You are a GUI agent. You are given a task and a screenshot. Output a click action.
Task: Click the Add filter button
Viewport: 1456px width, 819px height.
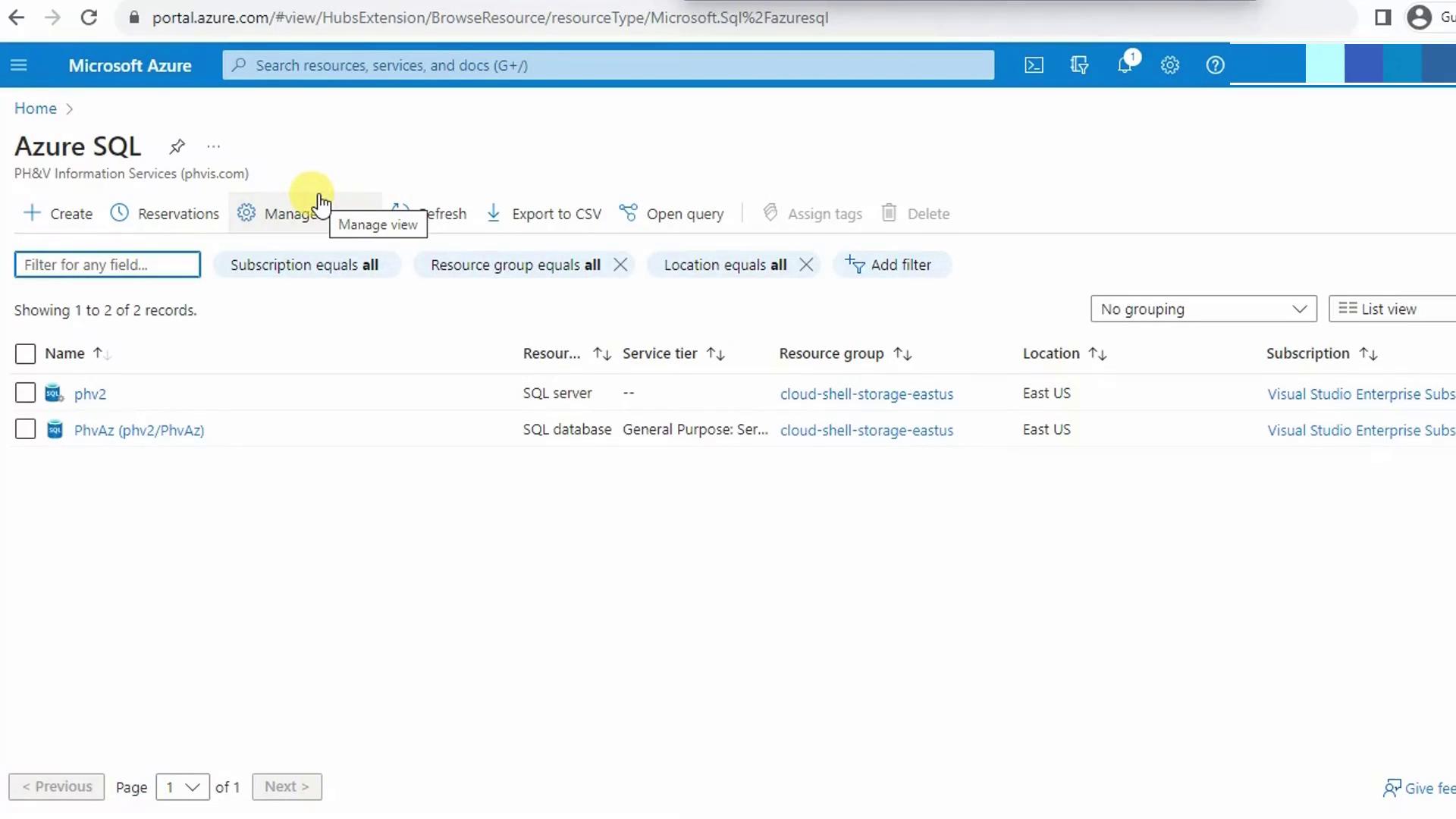click(889, 265)
